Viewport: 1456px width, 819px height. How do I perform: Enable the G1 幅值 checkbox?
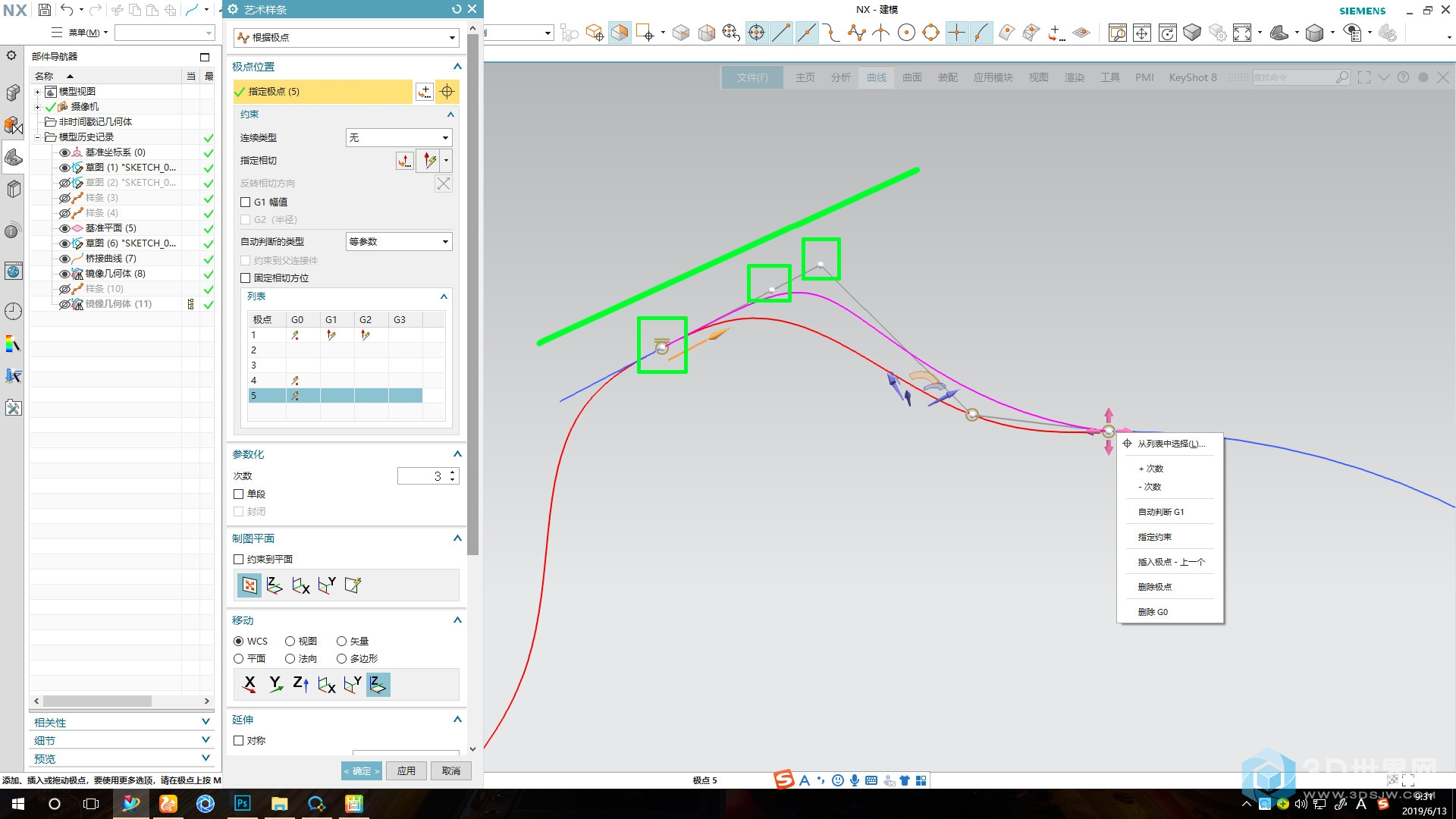(245, 202)
